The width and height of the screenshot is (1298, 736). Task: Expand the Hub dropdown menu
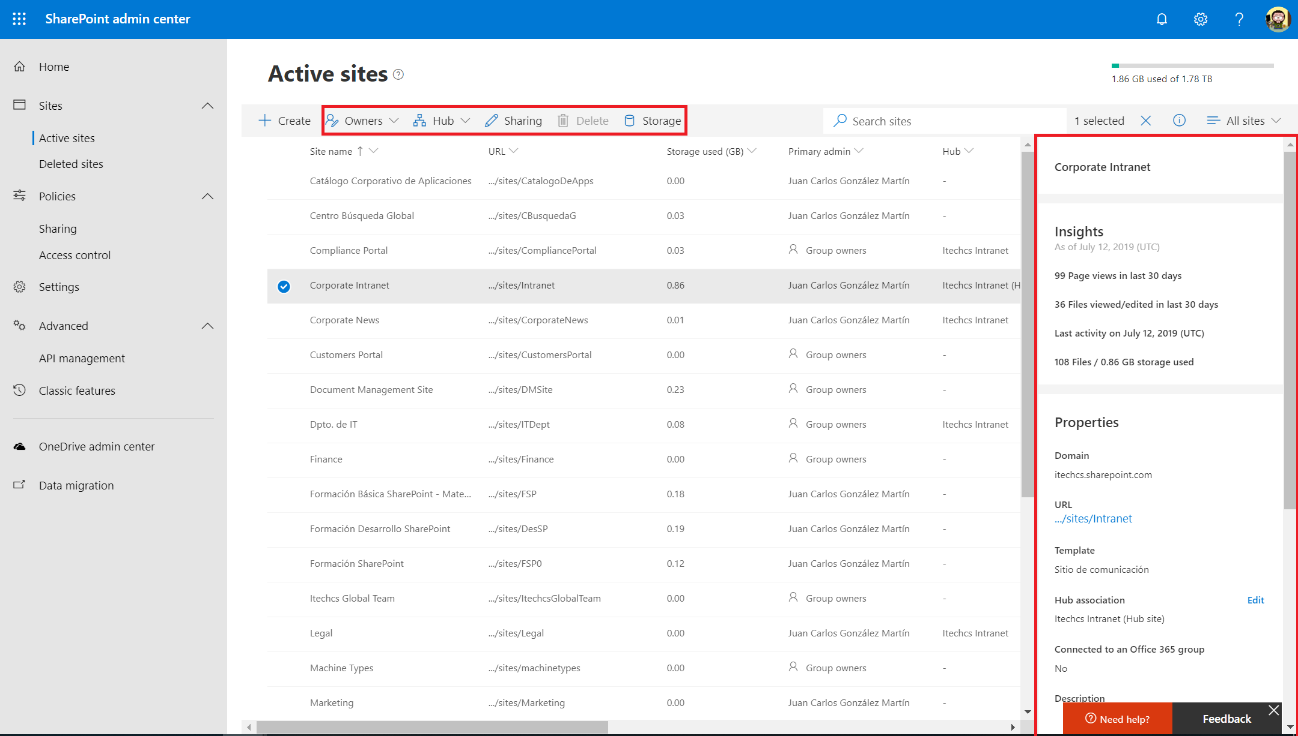click(x=441, y=121)
